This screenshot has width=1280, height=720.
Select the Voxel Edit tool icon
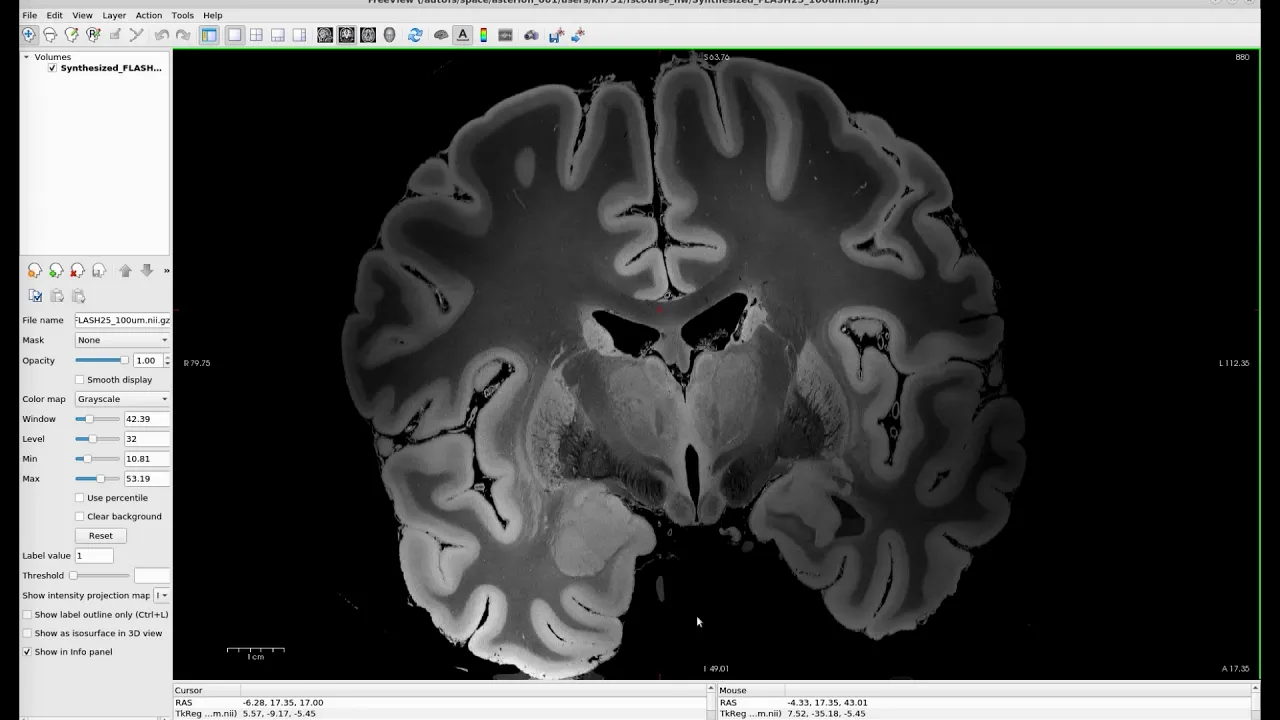pyautogui.click(x=72, y=35)
